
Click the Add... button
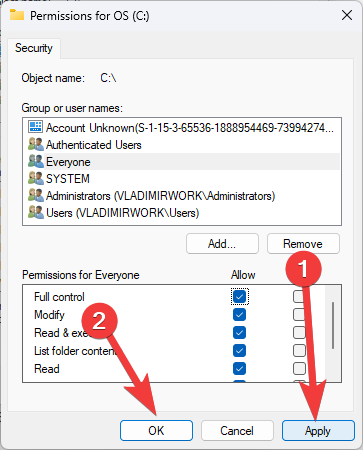tap(222, 244)
